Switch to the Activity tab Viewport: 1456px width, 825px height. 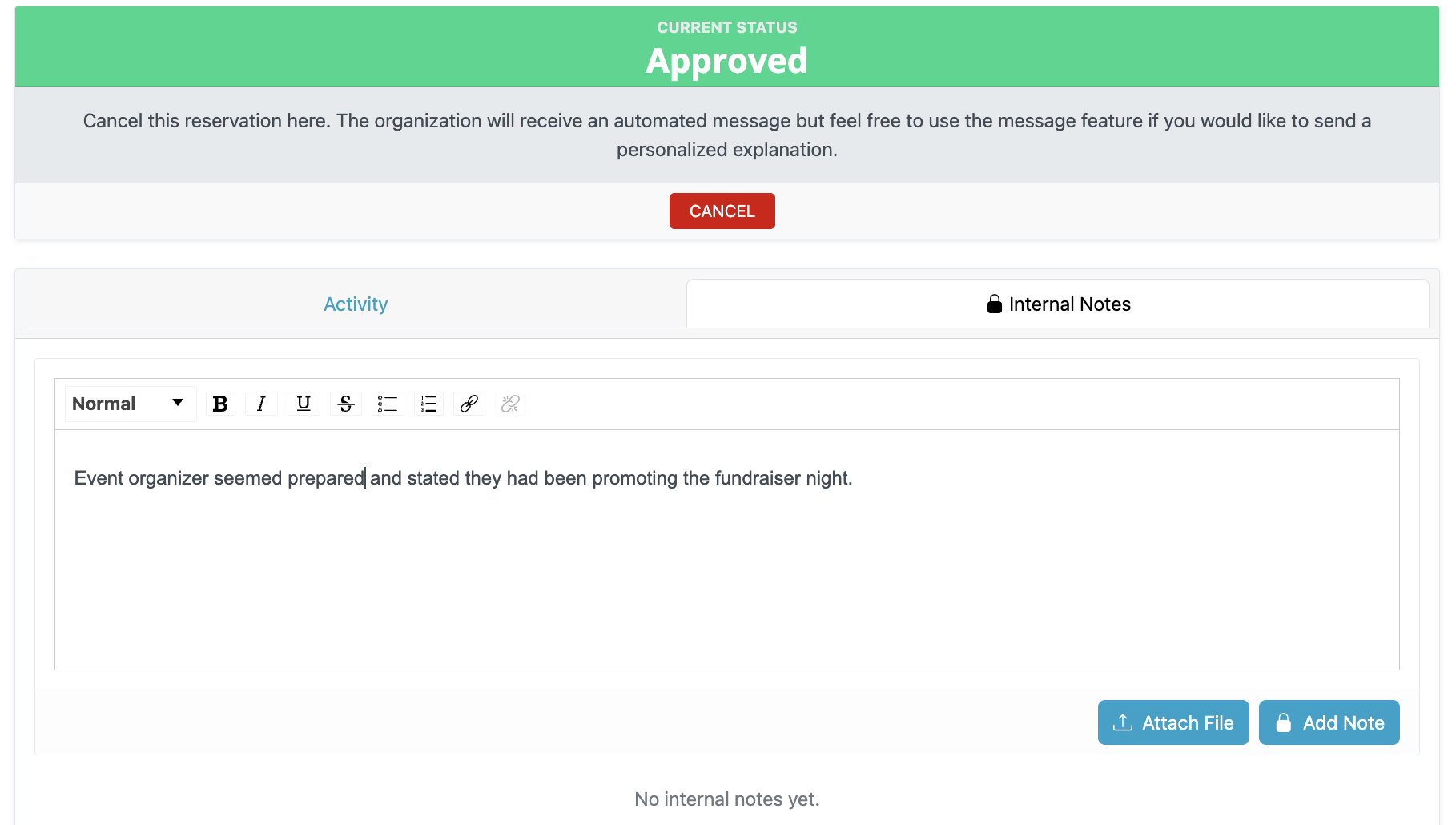(356, 304)
